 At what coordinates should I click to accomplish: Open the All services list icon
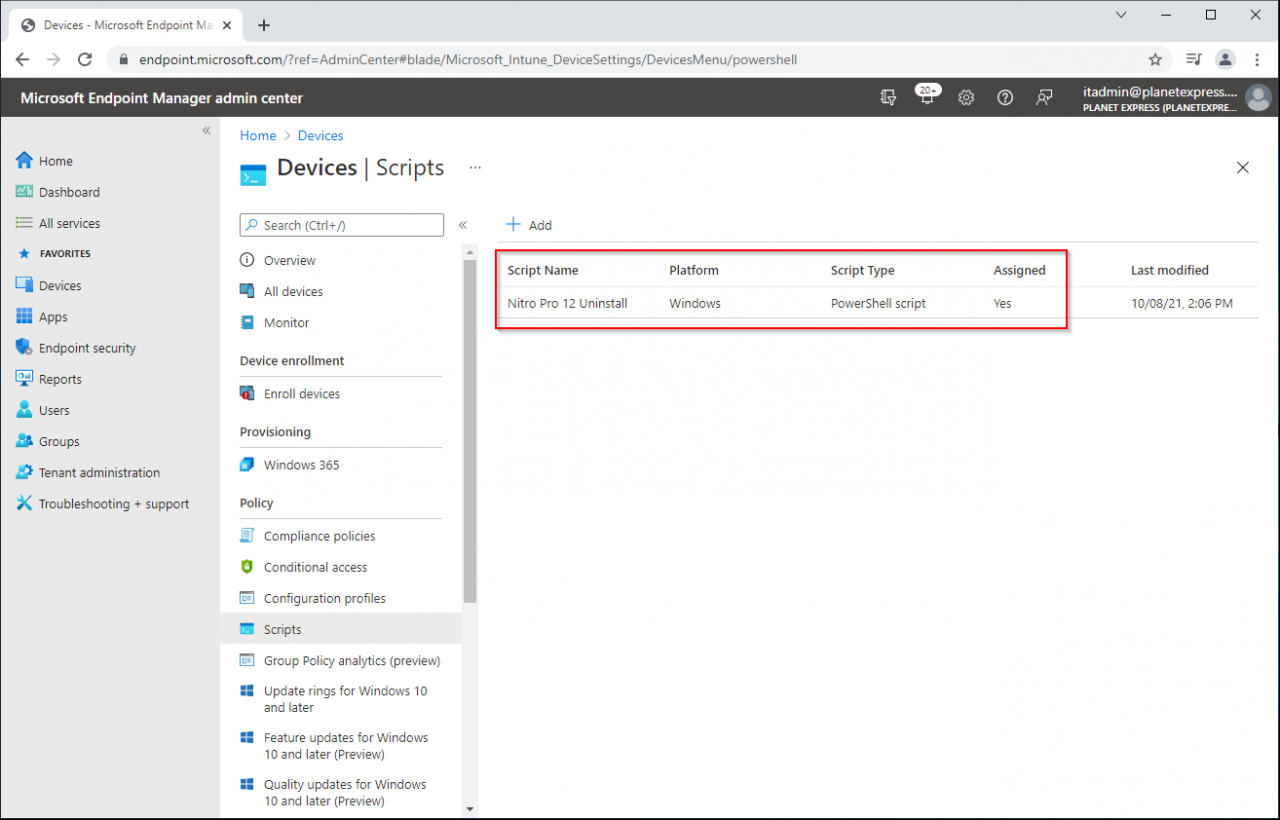pyautogui.click(x=24, y=223)
